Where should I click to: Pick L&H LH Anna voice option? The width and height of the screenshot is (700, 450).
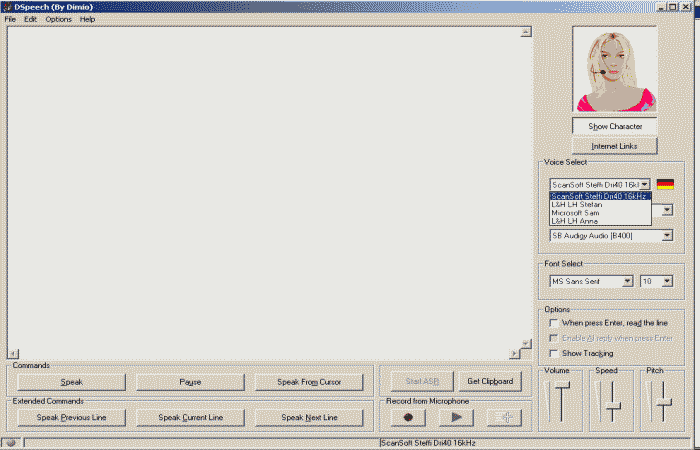[574, 221]
